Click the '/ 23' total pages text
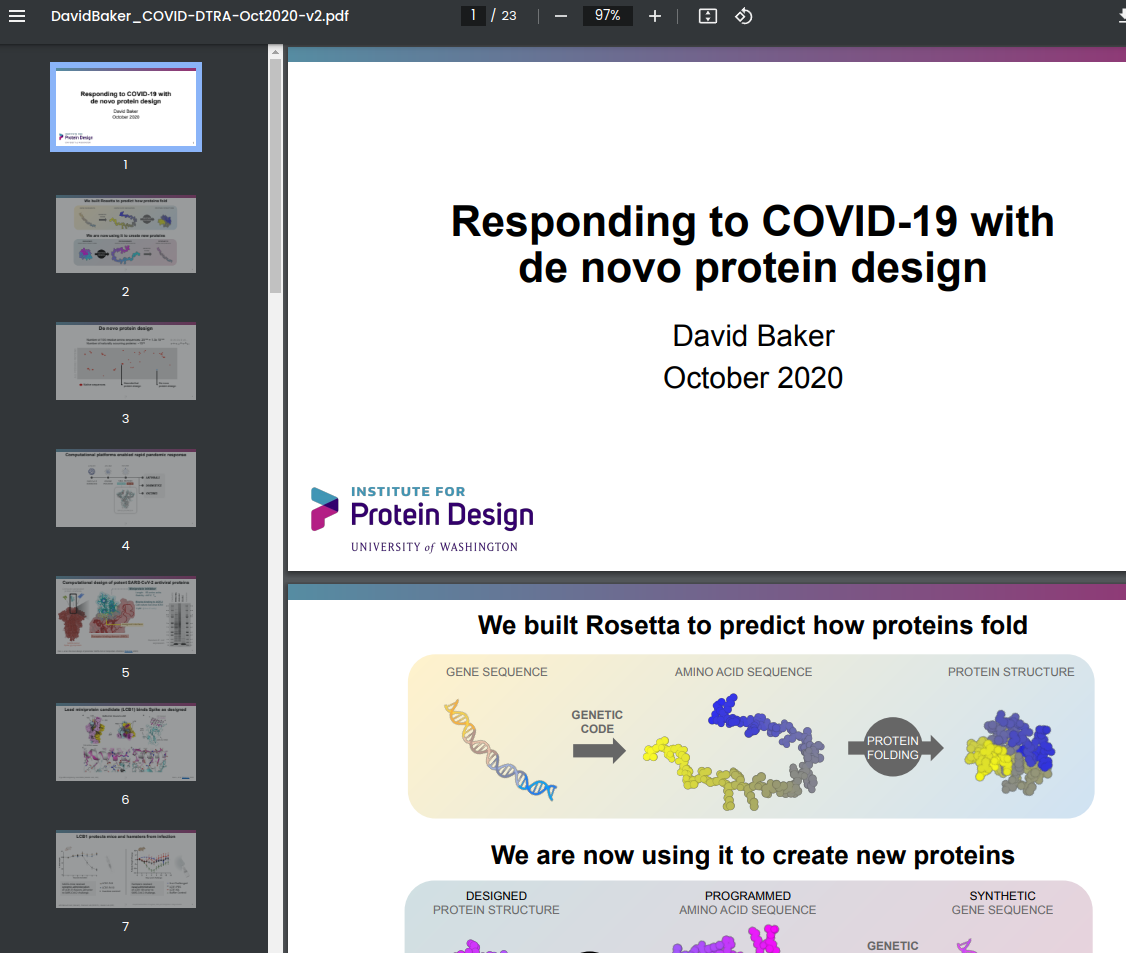This screenshot has width=1126, height=953. [x=504, y=16]
